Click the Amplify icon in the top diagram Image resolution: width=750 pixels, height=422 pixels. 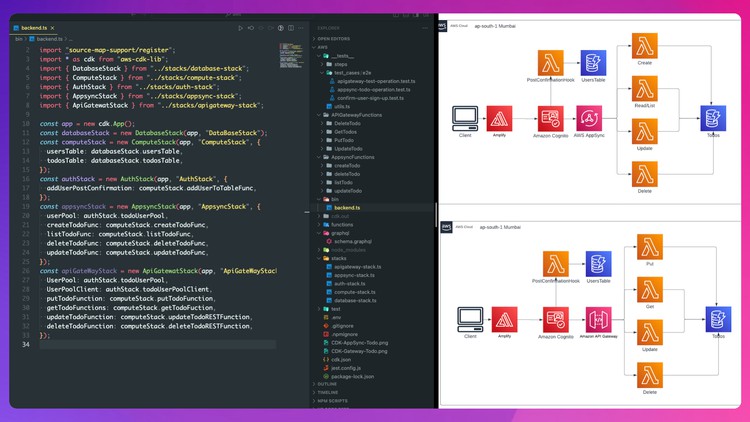[x=500, y=121]
